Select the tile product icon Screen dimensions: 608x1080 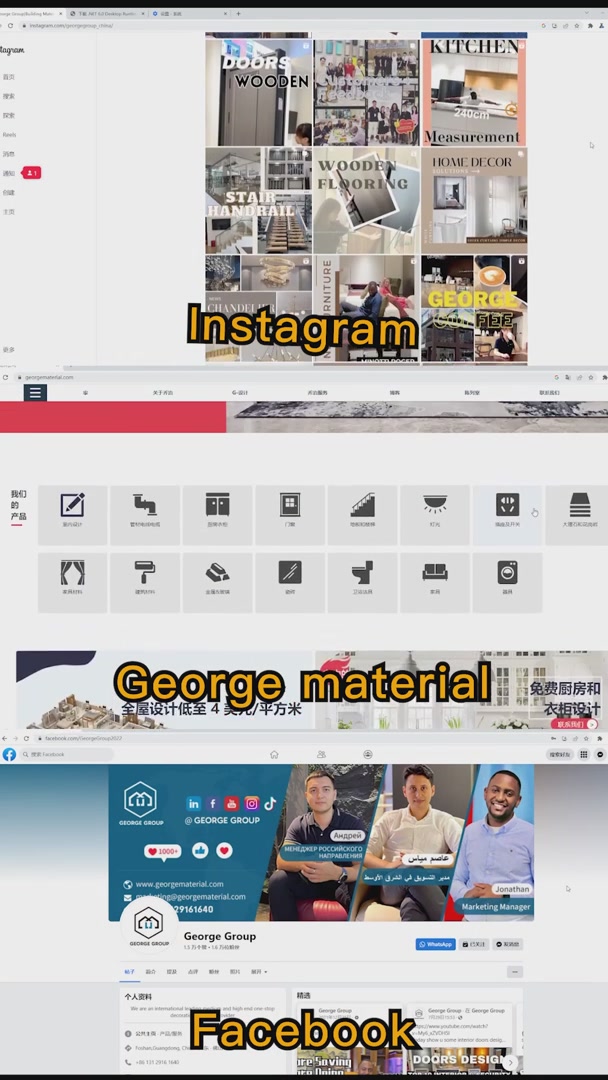coord(290,583)
